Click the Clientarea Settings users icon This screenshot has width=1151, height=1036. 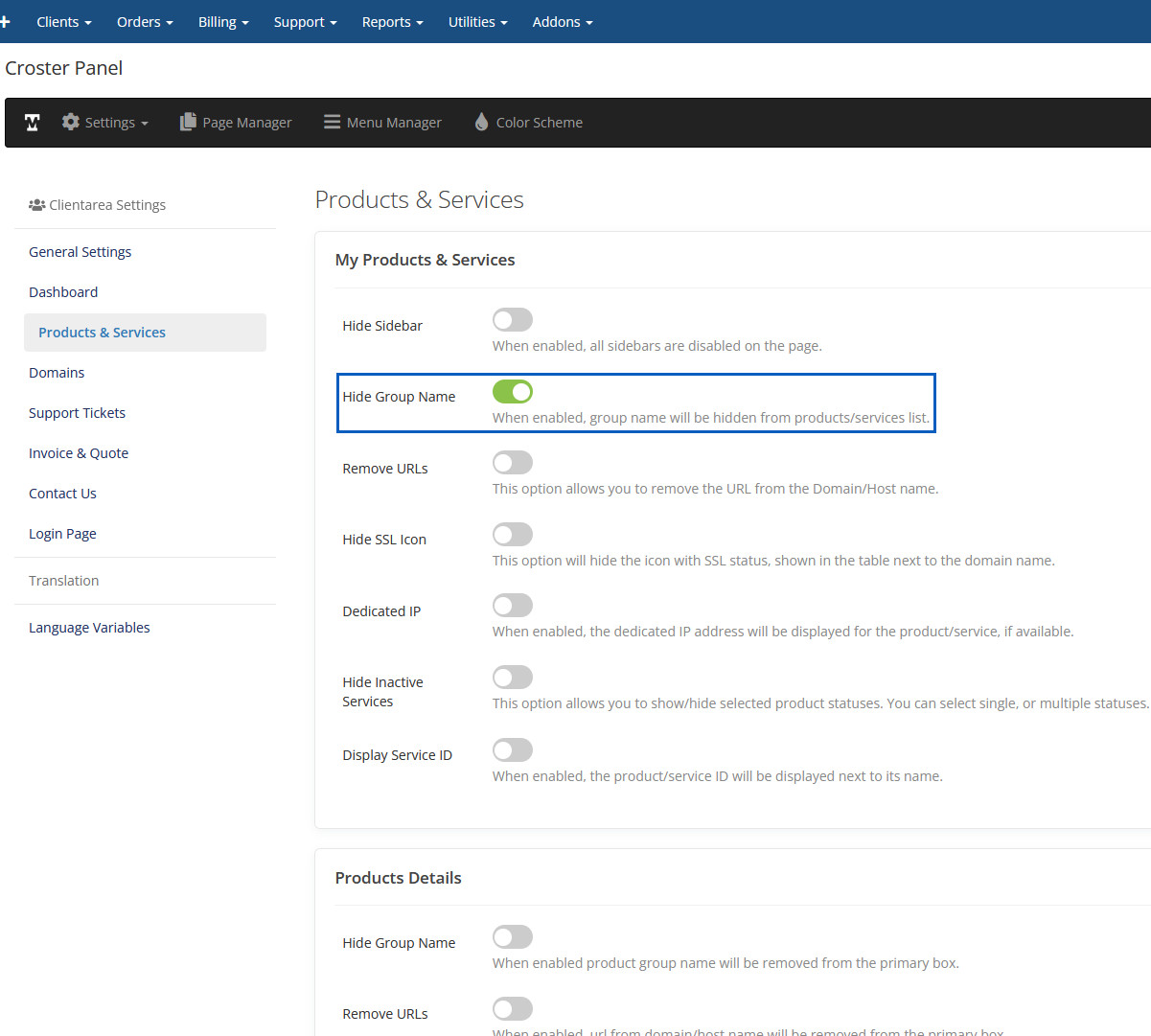tap(37, 205)
